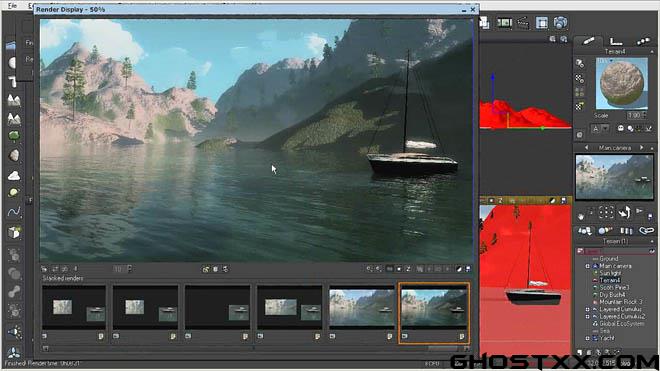Switch to the Numerics ruler tab
The height and width of the screenshot is (371, 660).
pos(616,41)
